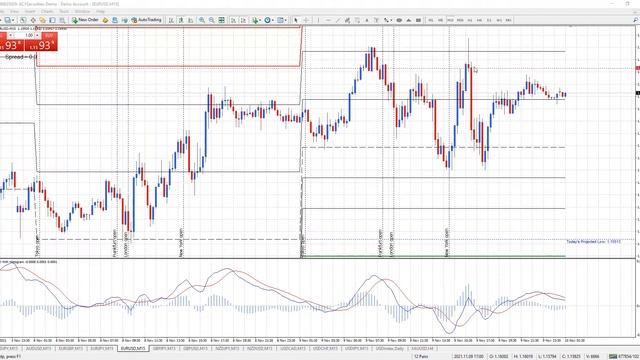Open the Market Watch panel icon
The width and height of the screenshot is (640, 360).
(23, 20)
